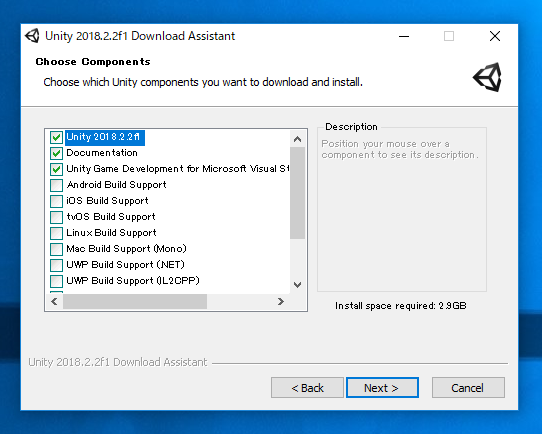
Task: Click the Unity logo in the title bar
Action: (32, 36)
